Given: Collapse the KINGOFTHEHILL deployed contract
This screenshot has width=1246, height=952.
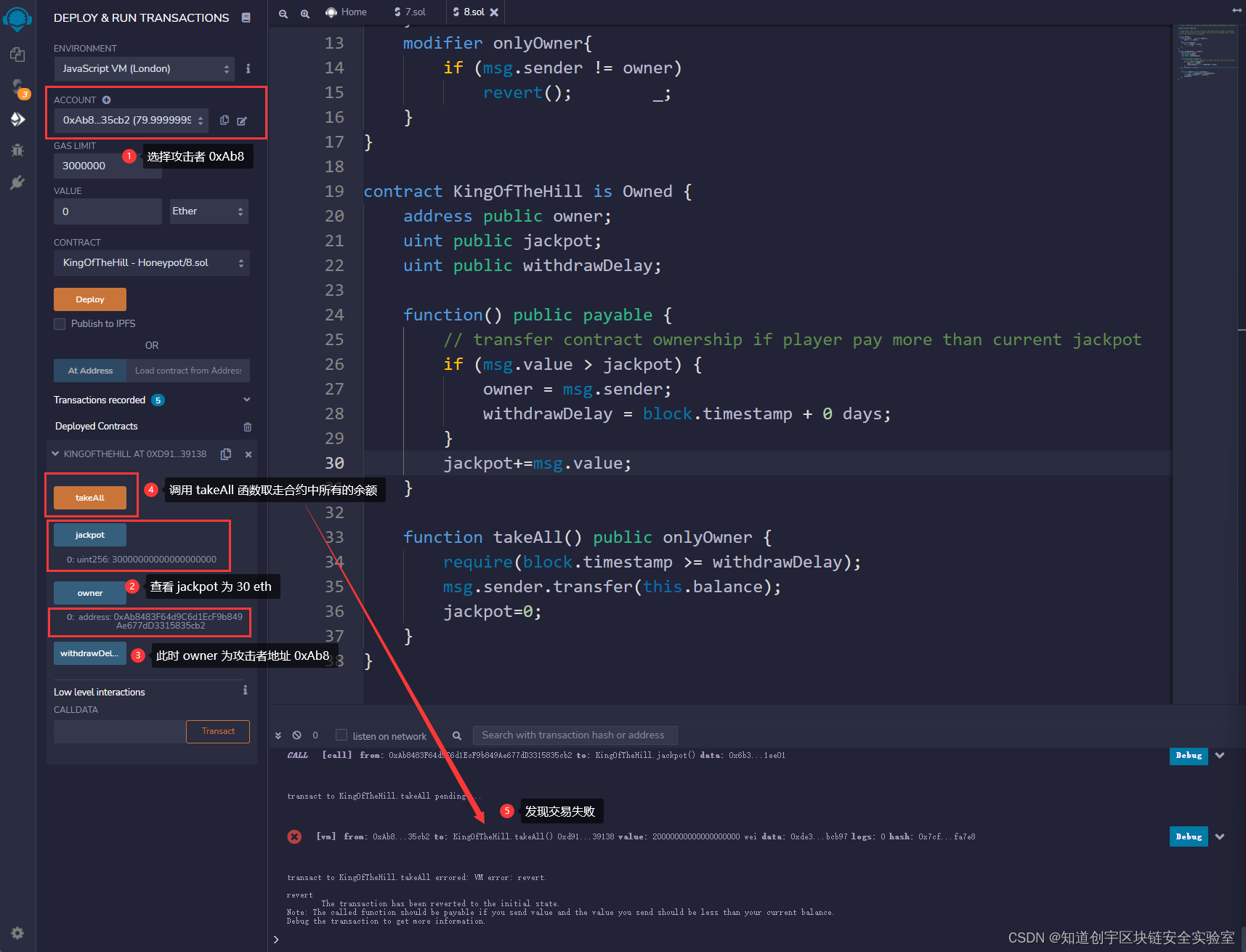Looking at the screenshot, I should [55, 453].
